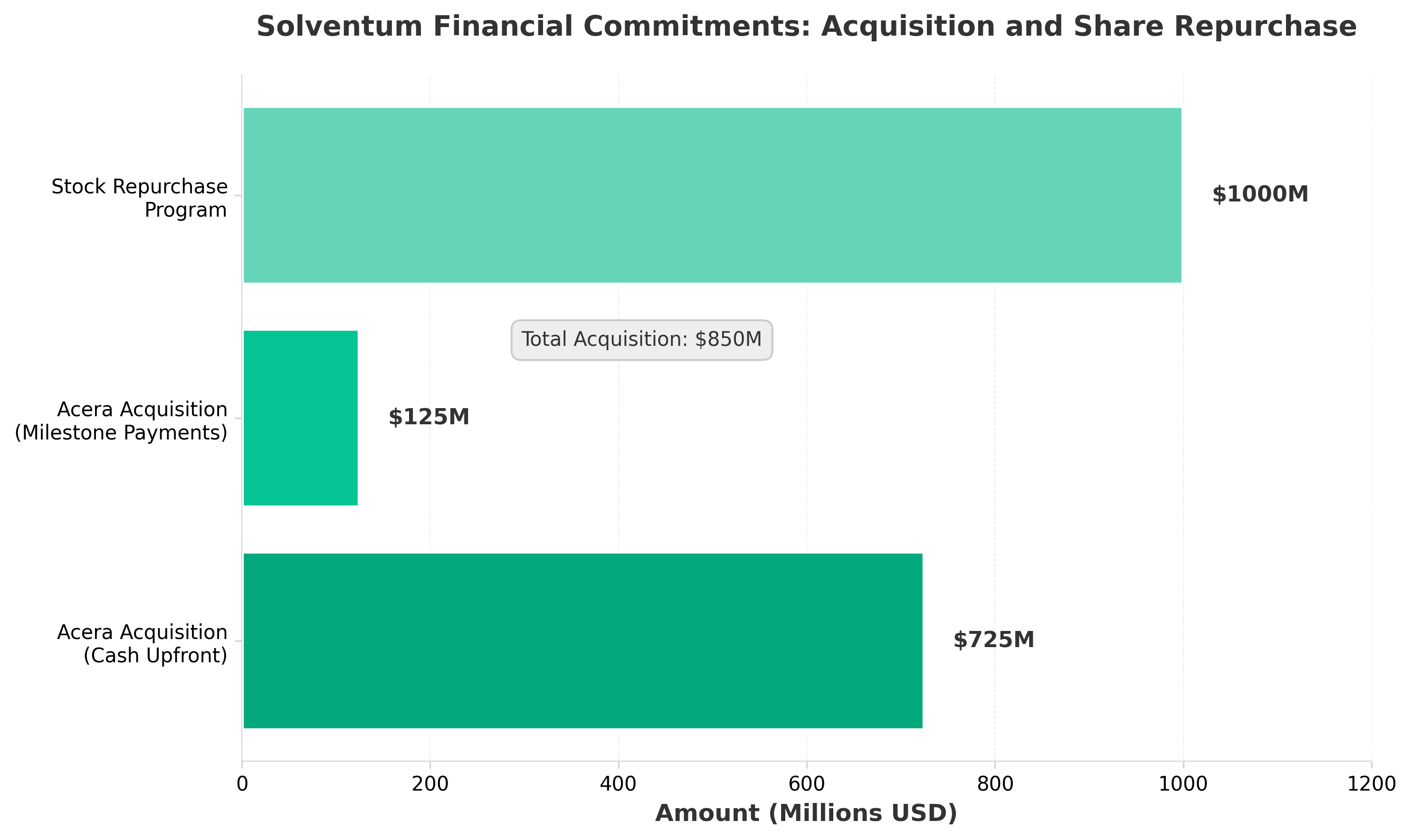Click the Total Acquisition: $850M annotation box
Screen dimensions: 1411x840
(641, 340)
